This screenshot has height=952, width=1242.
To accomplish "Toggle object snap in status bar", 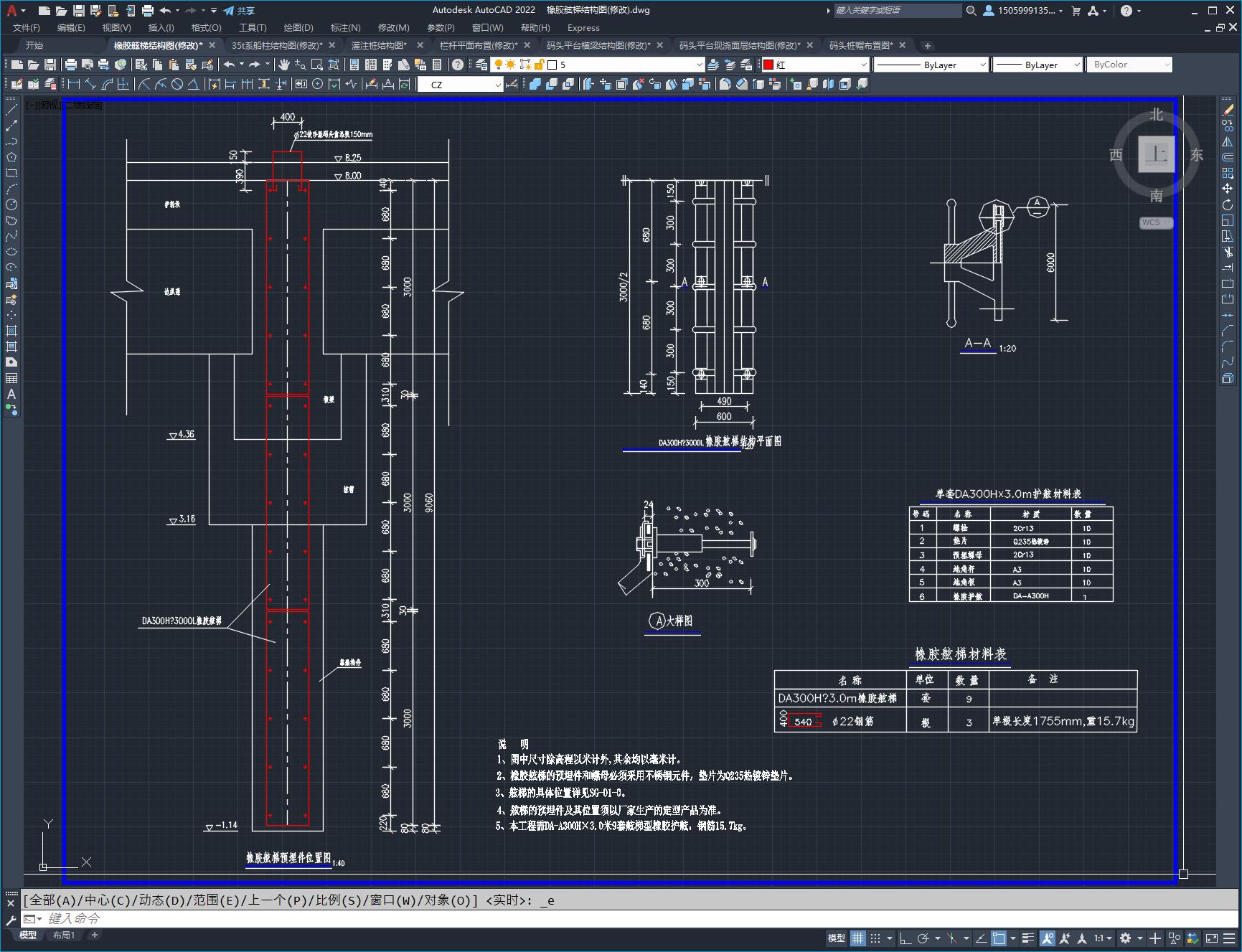I will (999, 938).
